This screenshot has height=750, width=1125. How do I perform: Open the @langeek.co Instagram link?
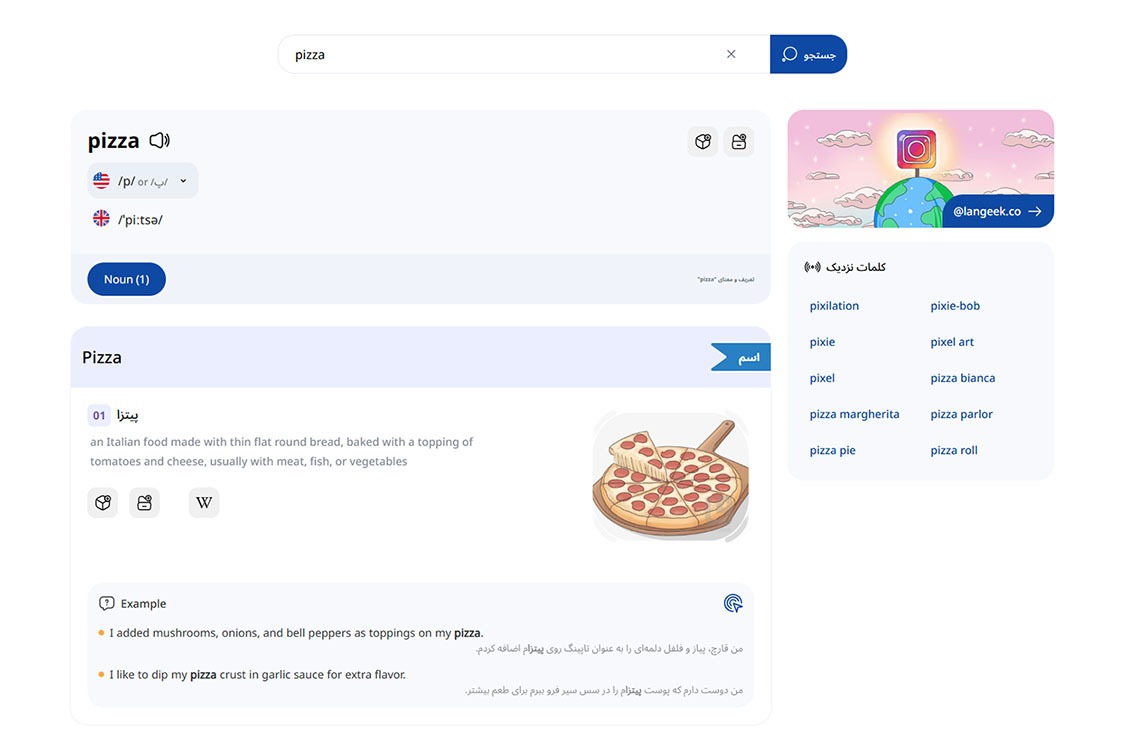tap(997, 211)
